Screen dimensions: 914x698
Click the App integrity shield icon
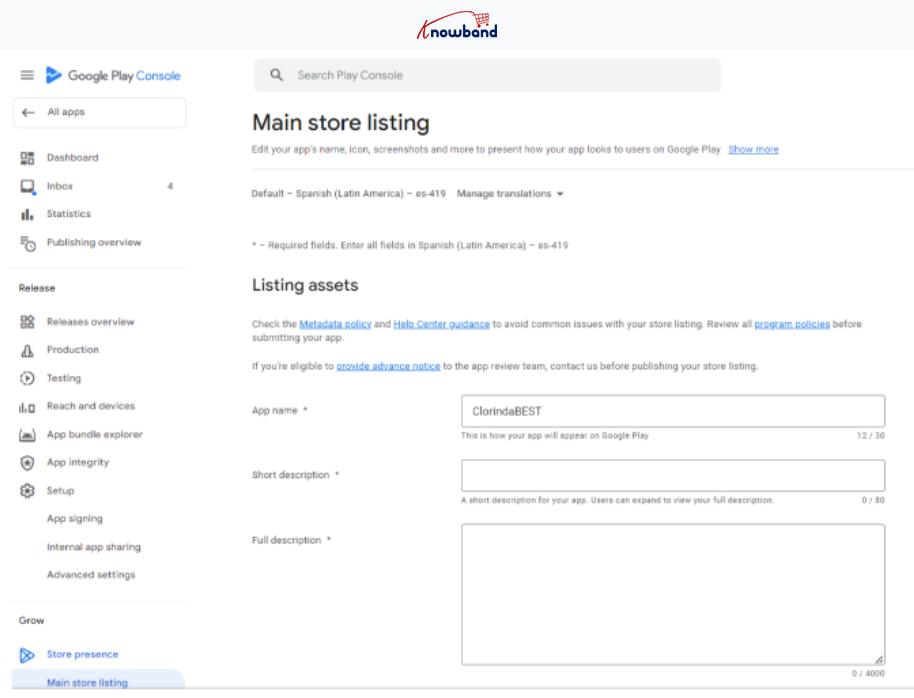(x=27, y=463)
